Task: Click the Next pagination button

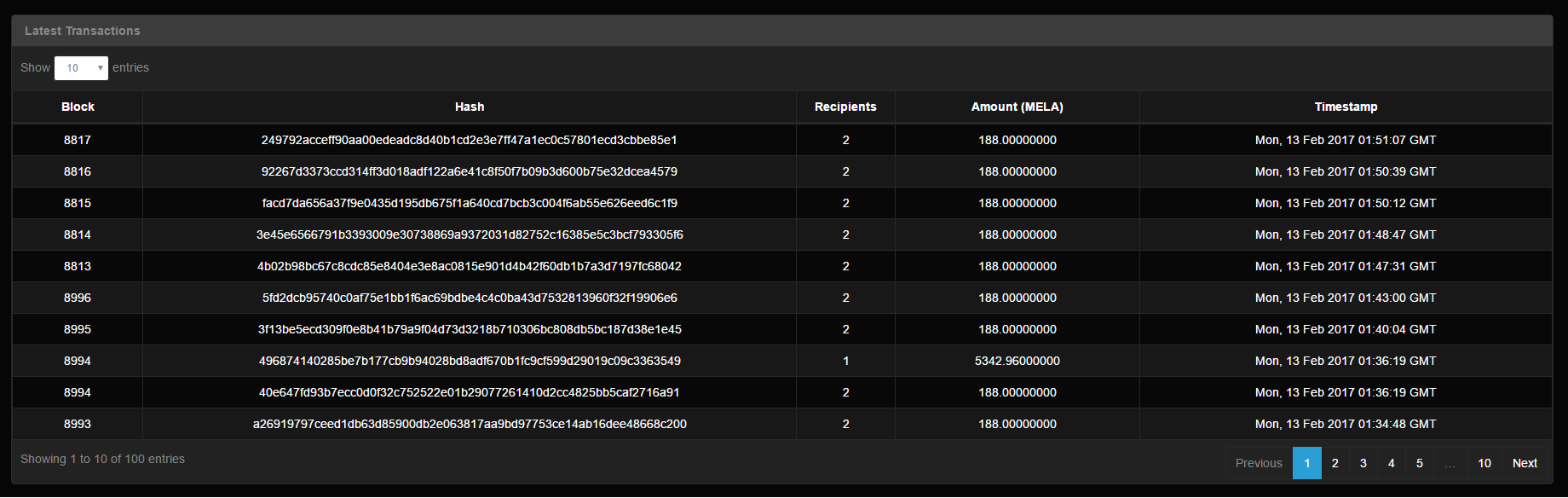Action: click(1525, 463)
